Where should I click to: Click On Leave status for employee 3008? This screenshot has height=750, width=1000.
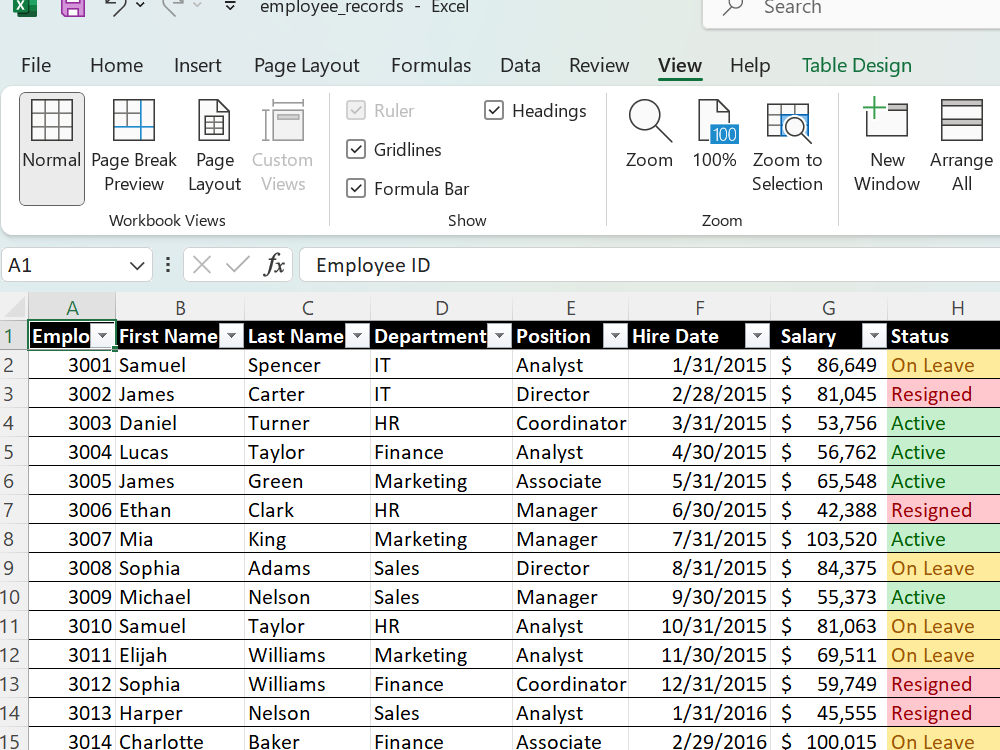(x=943, y=568)
